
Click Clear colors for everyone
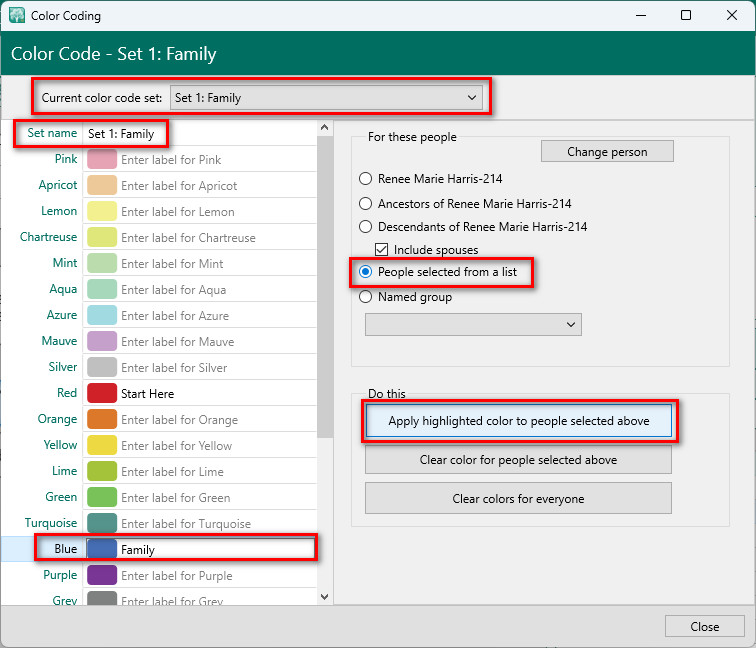(518, 499)
